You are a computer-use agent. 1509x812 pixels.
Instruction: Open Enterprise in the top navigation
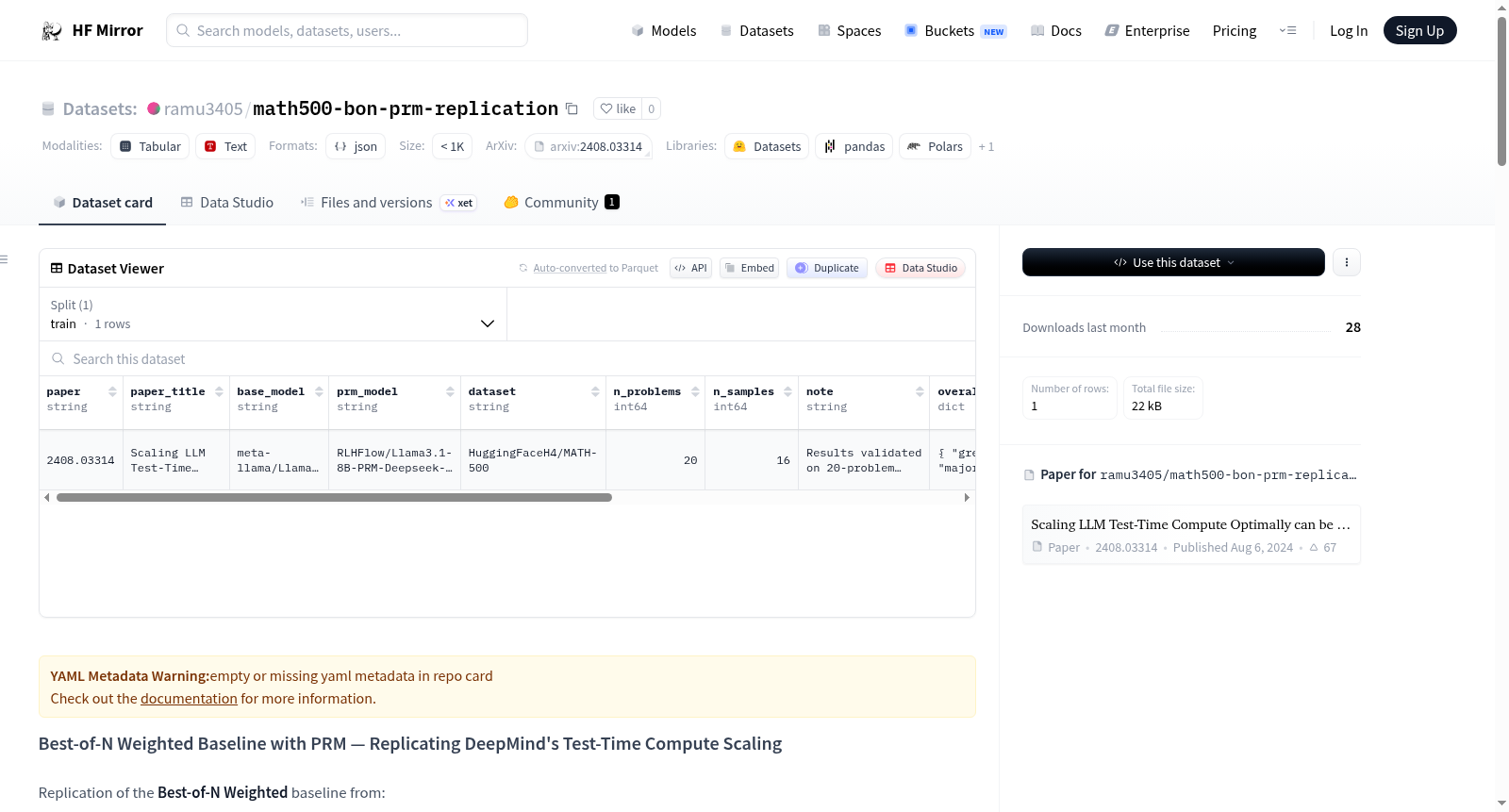(1147, 30)
